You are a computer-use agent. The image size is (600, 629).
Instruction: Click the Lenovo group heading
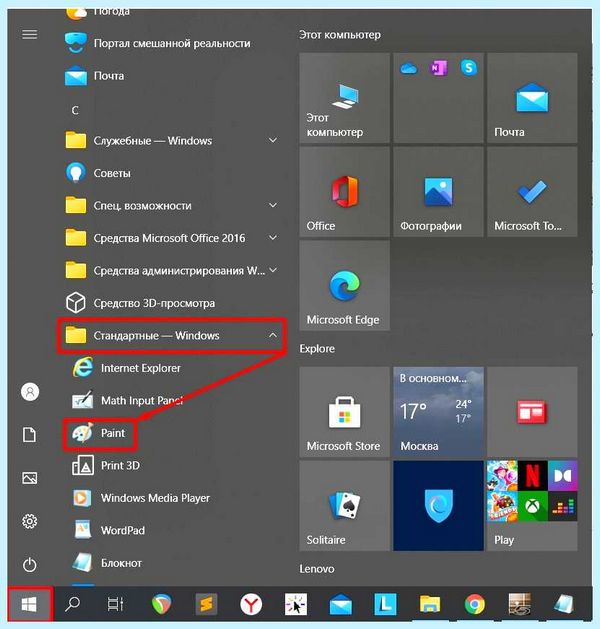317,569
